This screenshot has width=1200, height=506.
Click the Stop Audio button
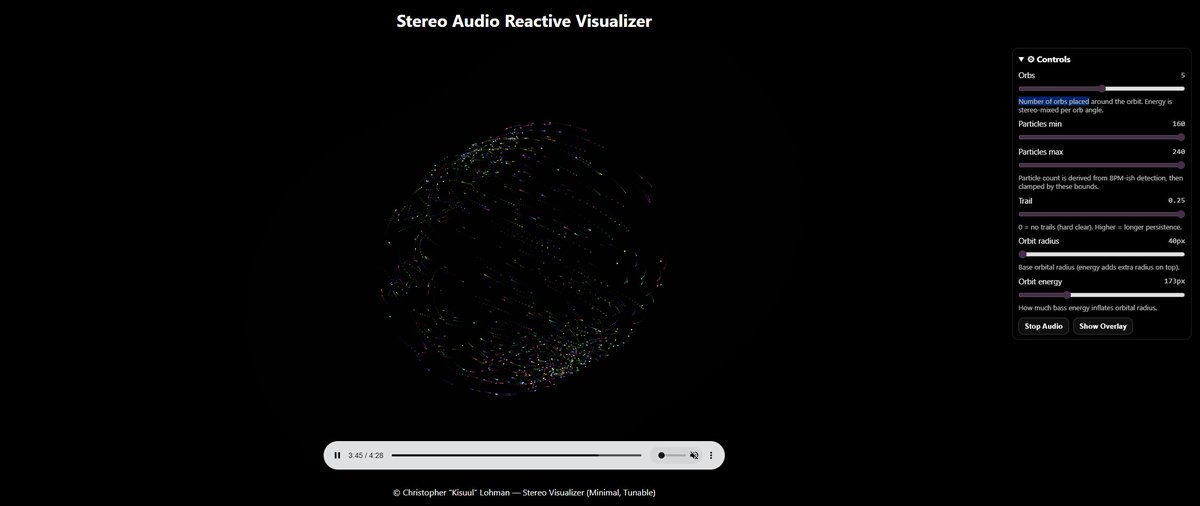click(1043, 326)
